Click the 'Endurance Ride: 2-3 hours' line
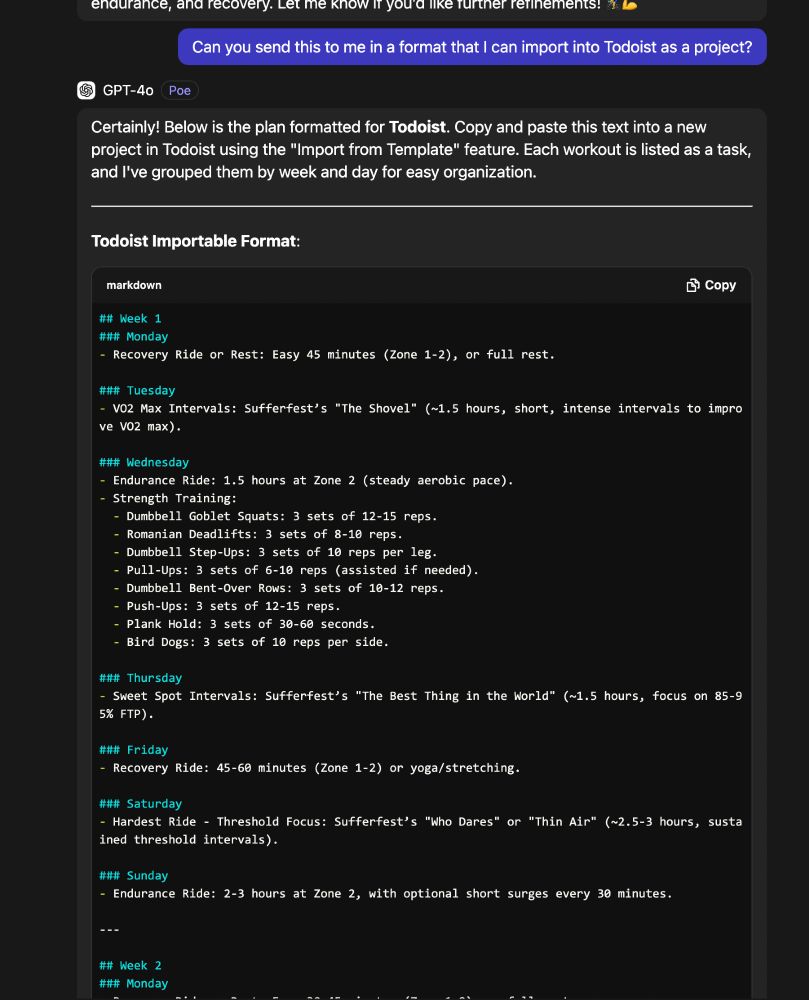Image resolution: width=809 pixels, height=1000 pixels. [386, 893]
